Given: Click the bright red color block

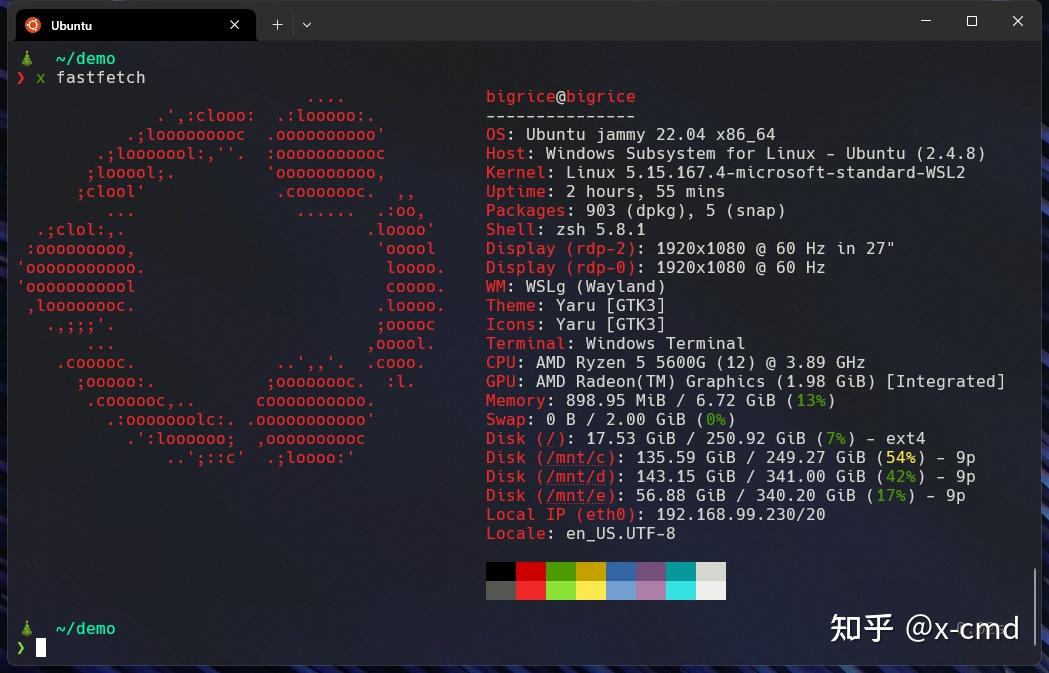Looking at the screenshot, I should [x=531, y=590].
